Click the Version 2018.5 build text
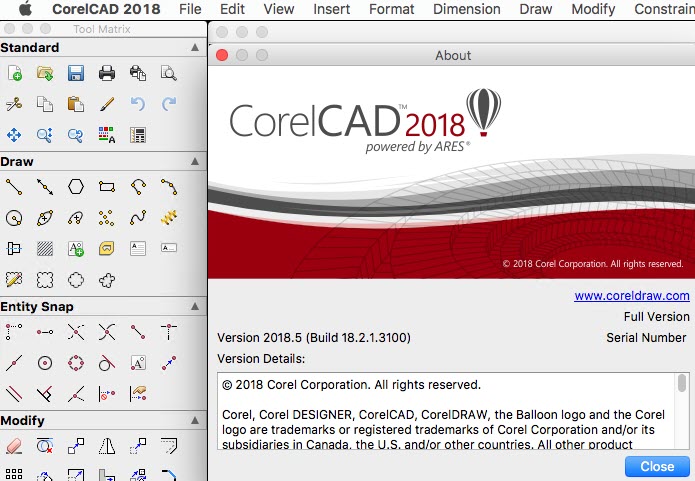 (314, 338)
